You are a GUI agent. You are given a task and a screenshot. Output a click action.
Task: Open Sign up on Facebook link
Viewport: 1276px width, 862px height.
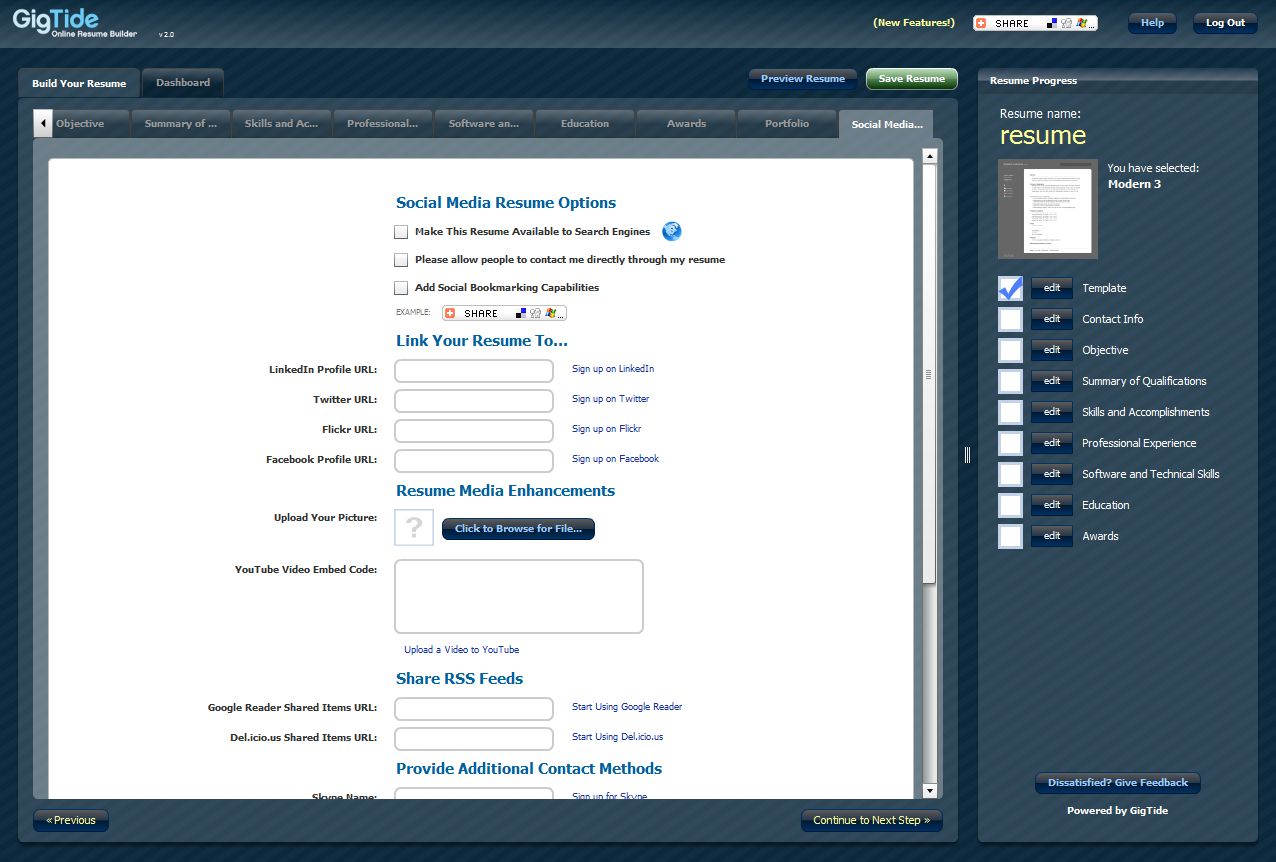pyautogui.click(x=615, y=459)
